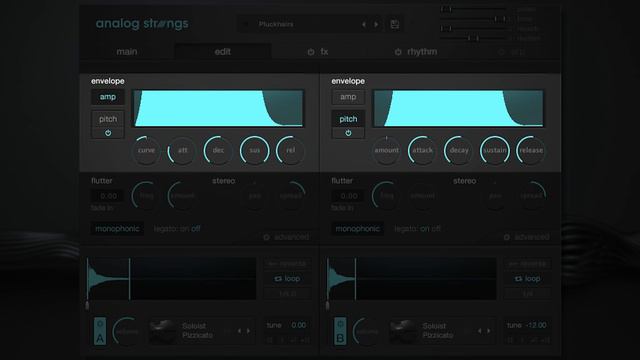Set the right legato to on
The image size is (640, 360).
pos(424,229)
